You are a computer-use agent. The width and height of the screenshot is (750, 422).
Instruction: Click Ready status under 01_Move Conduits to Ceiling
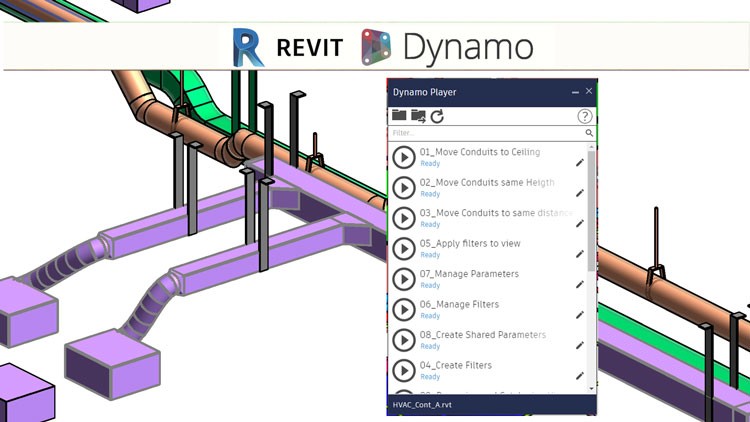430,164
